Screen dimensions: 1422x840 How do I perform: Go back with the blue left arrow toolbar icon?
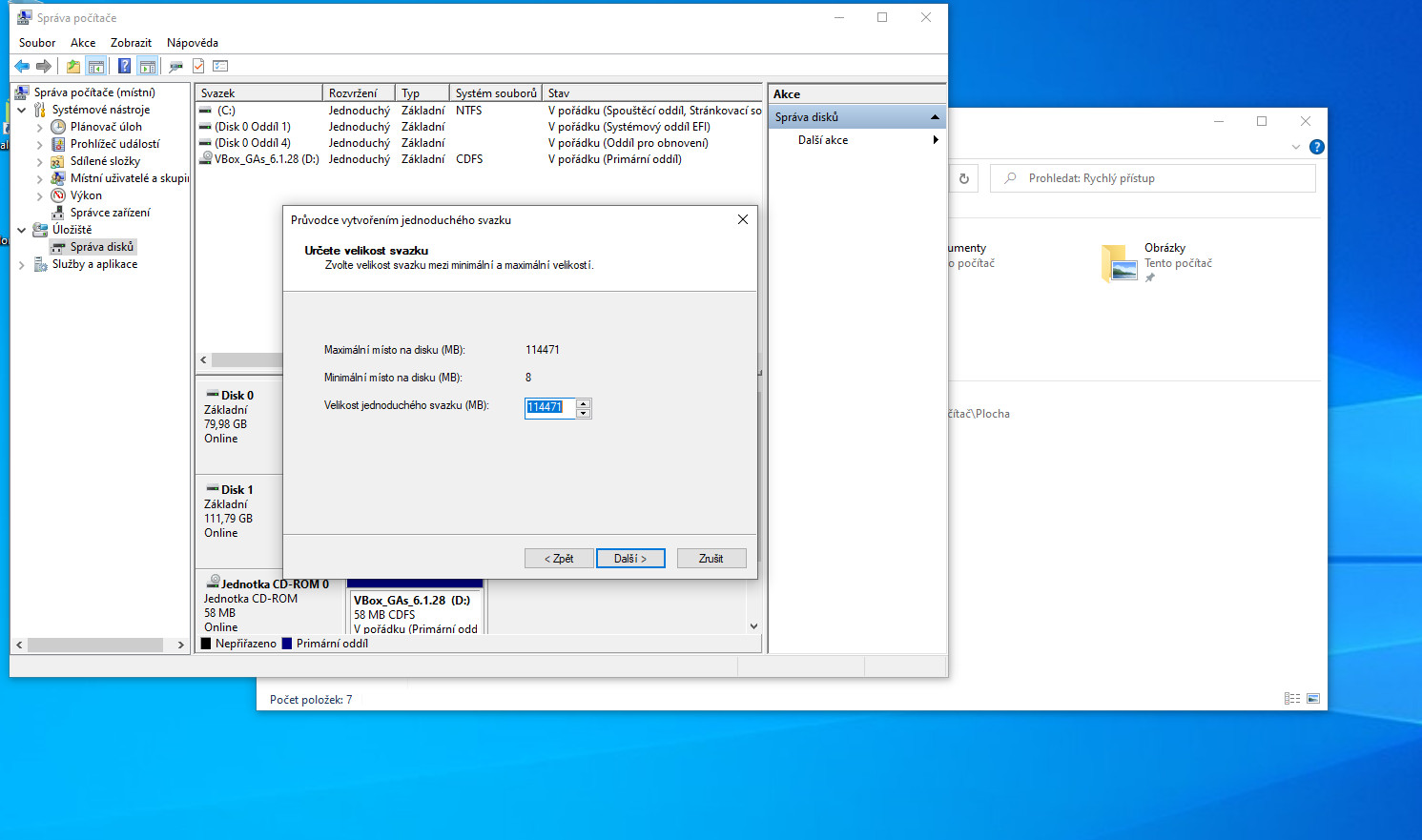[x=22, y=66]
